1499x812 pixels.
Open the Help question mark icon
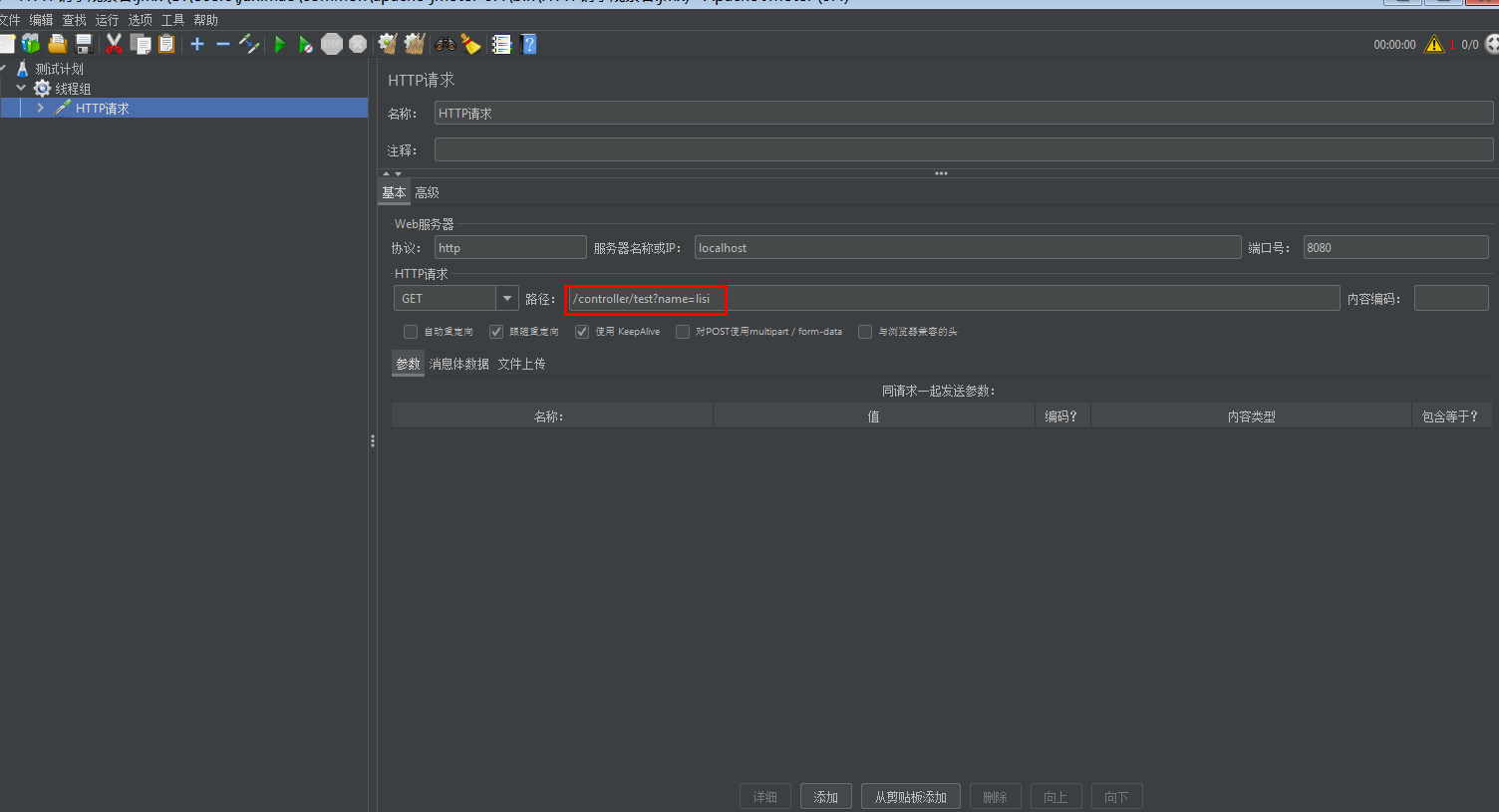(x=529, y=44)
